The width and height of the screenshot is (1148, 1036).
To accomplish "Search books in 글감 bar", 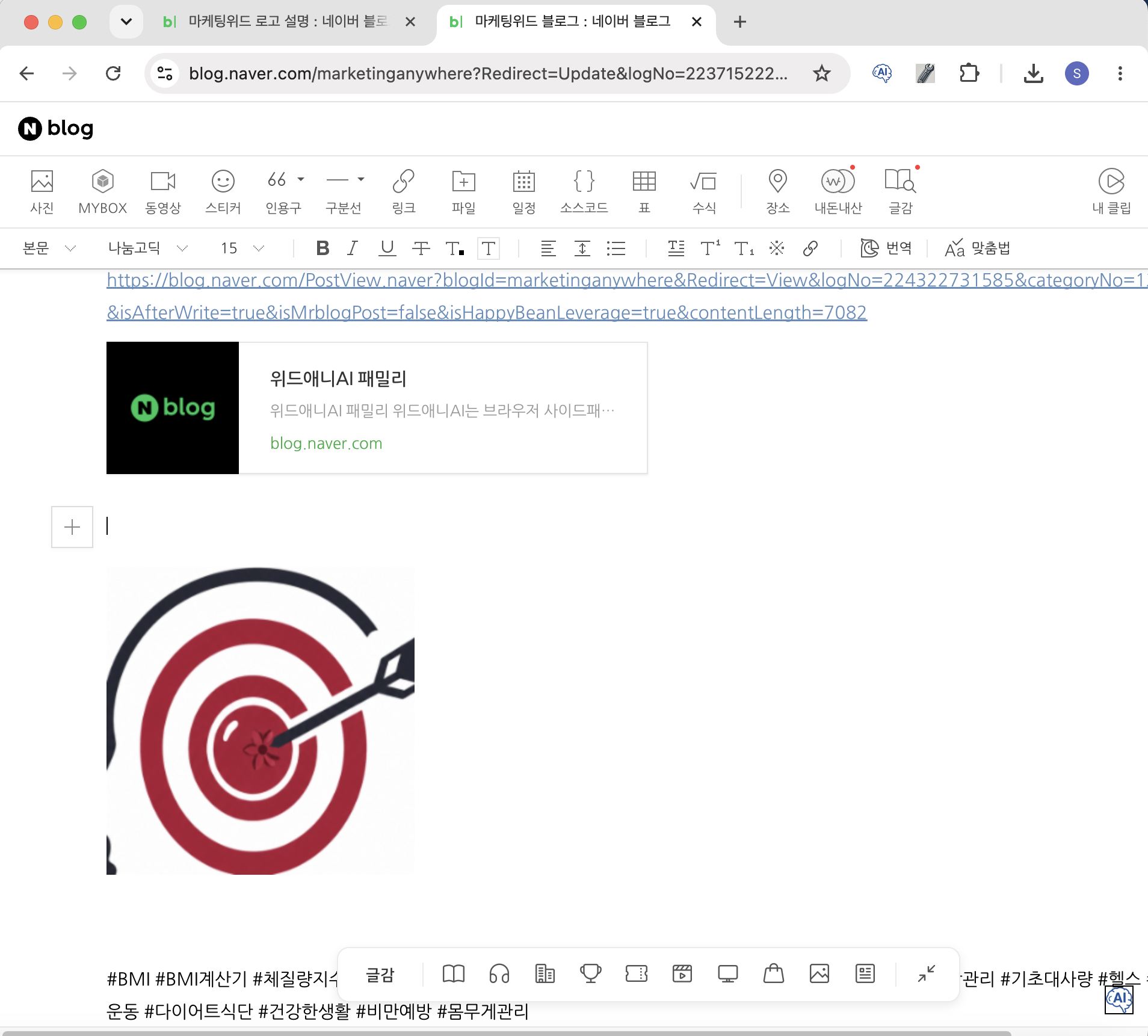I will coord(454,973).
